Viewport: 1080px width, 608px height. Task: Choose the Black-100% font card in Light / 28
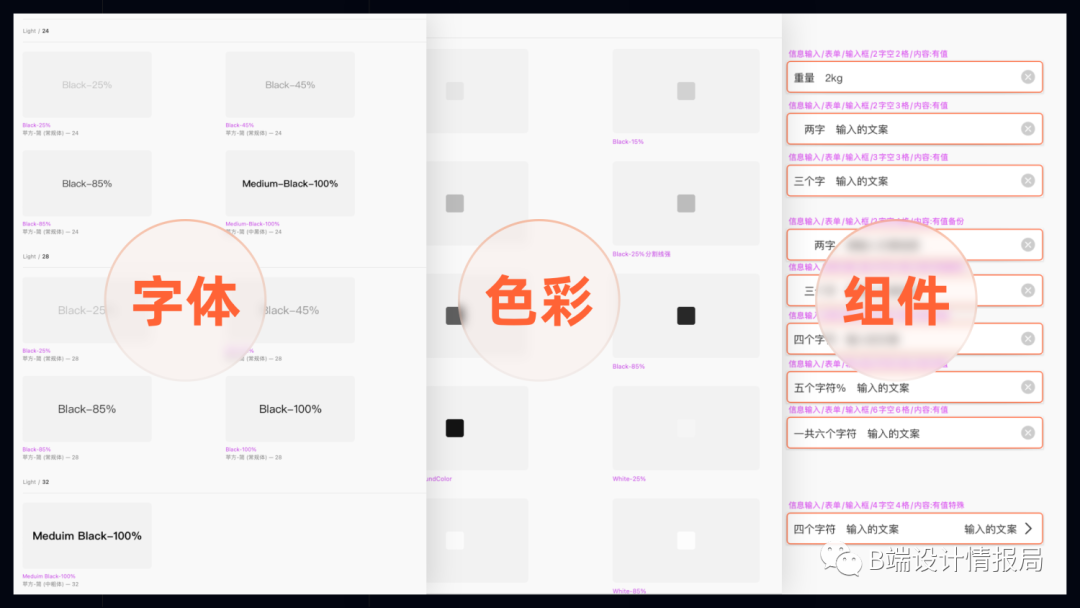[290, 409]
